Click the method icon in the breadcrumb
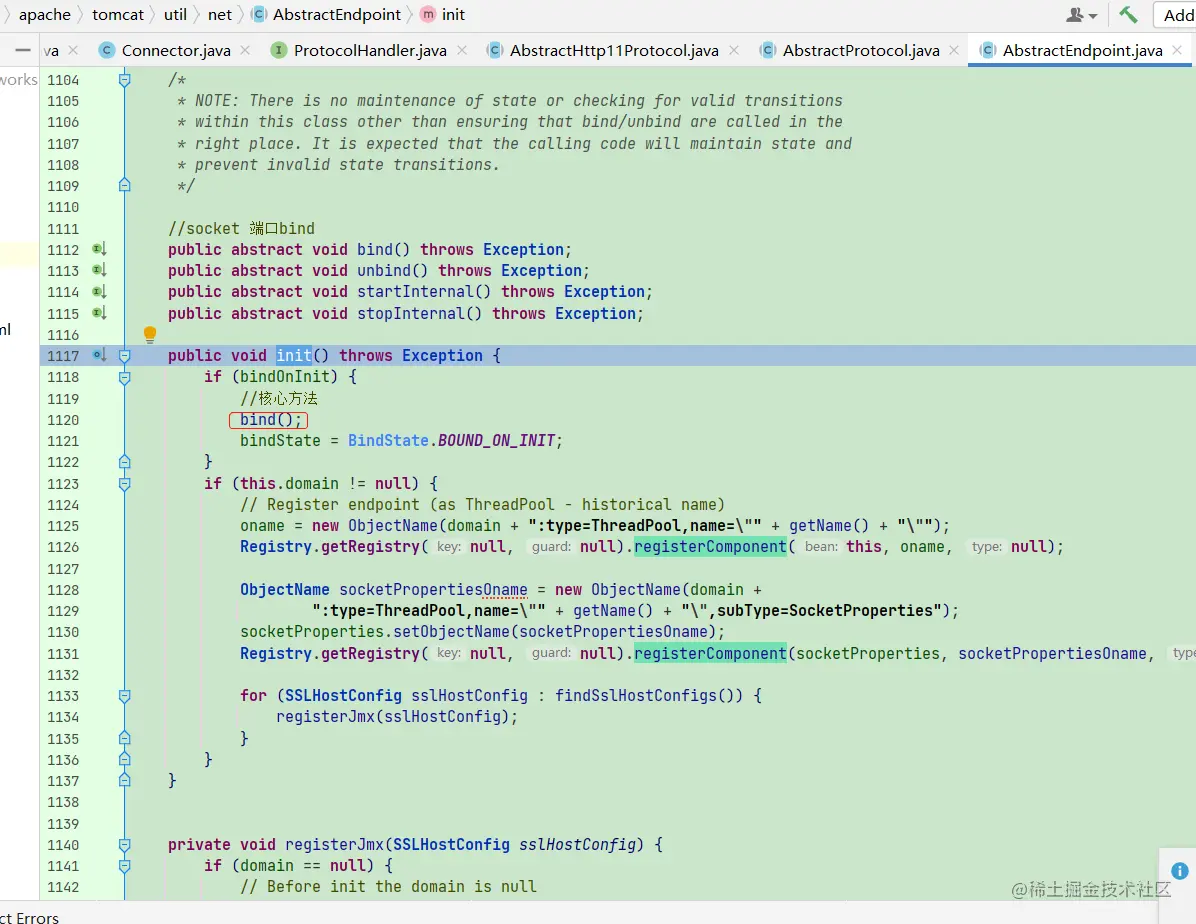The image size is (1196, 924). pos(428,14)
